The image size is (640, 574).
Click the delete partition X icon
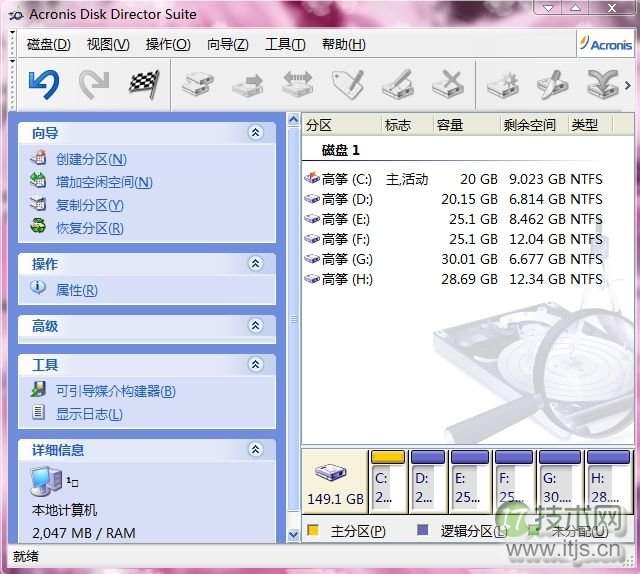[x=448, y=85]
